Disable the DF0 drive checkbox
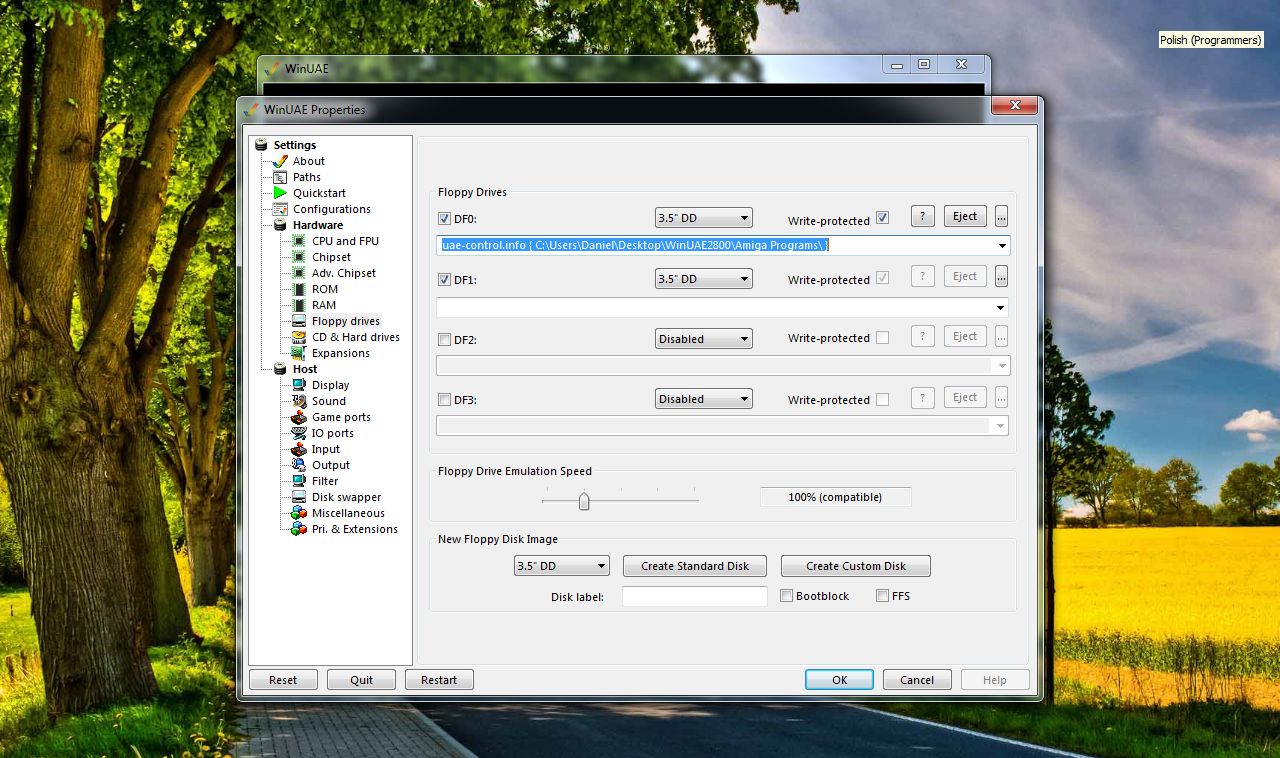The height and width of the screenshot is (758, 1280). [x=445, y=219]
